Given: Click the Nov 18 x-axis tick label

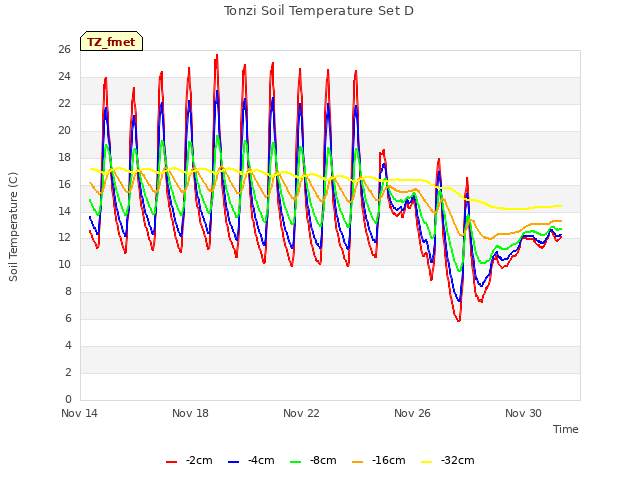Looking at the screenshot, I should 190,413.
